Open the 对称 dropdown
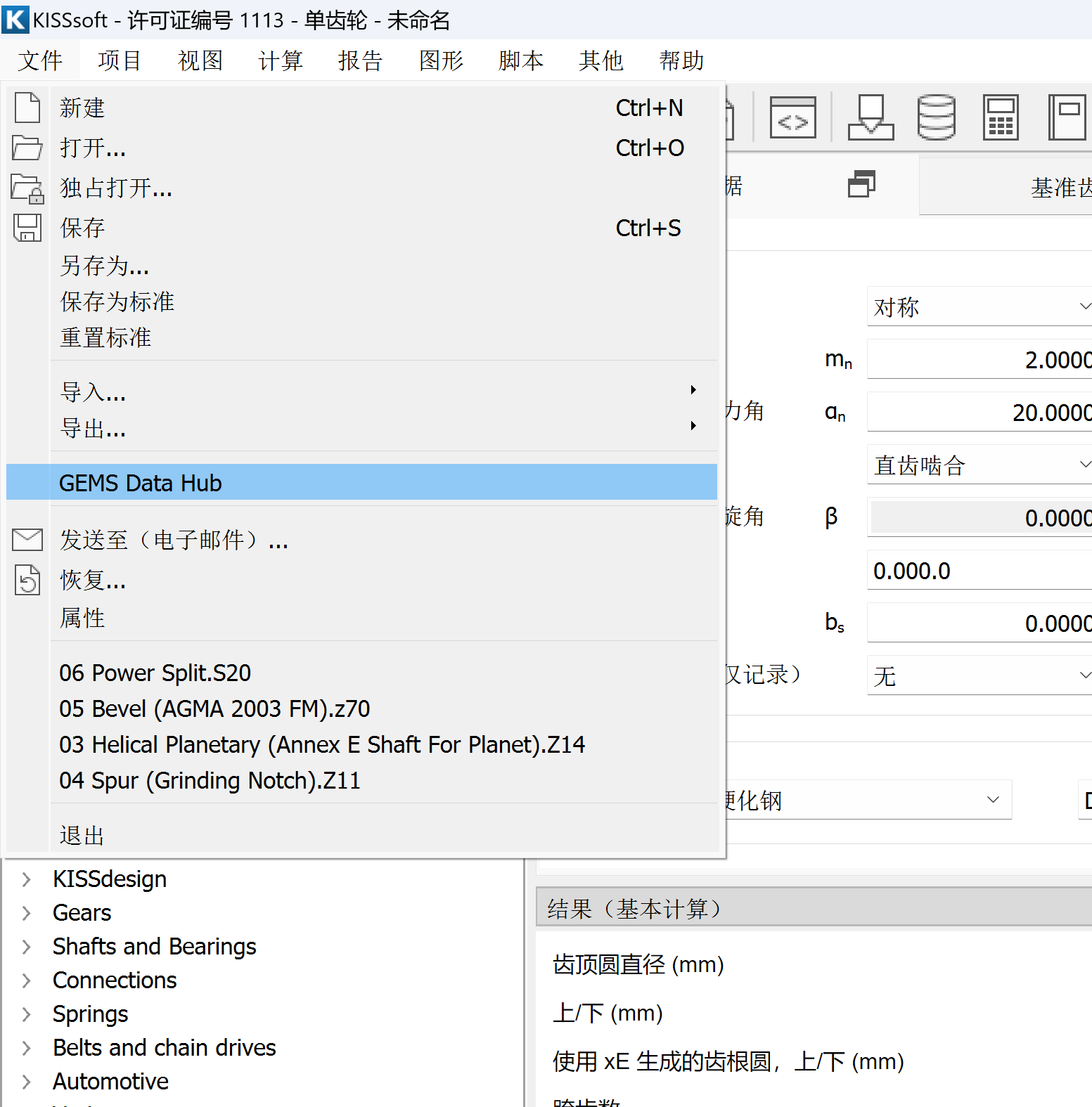 tap(979, 306)
